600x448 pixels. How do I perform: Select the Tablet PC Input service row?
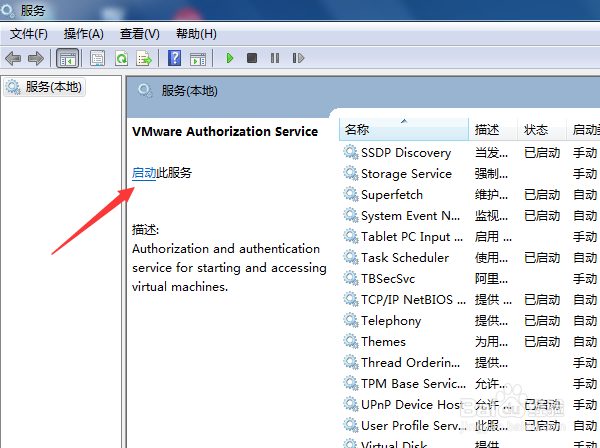(x=469, y=237)
